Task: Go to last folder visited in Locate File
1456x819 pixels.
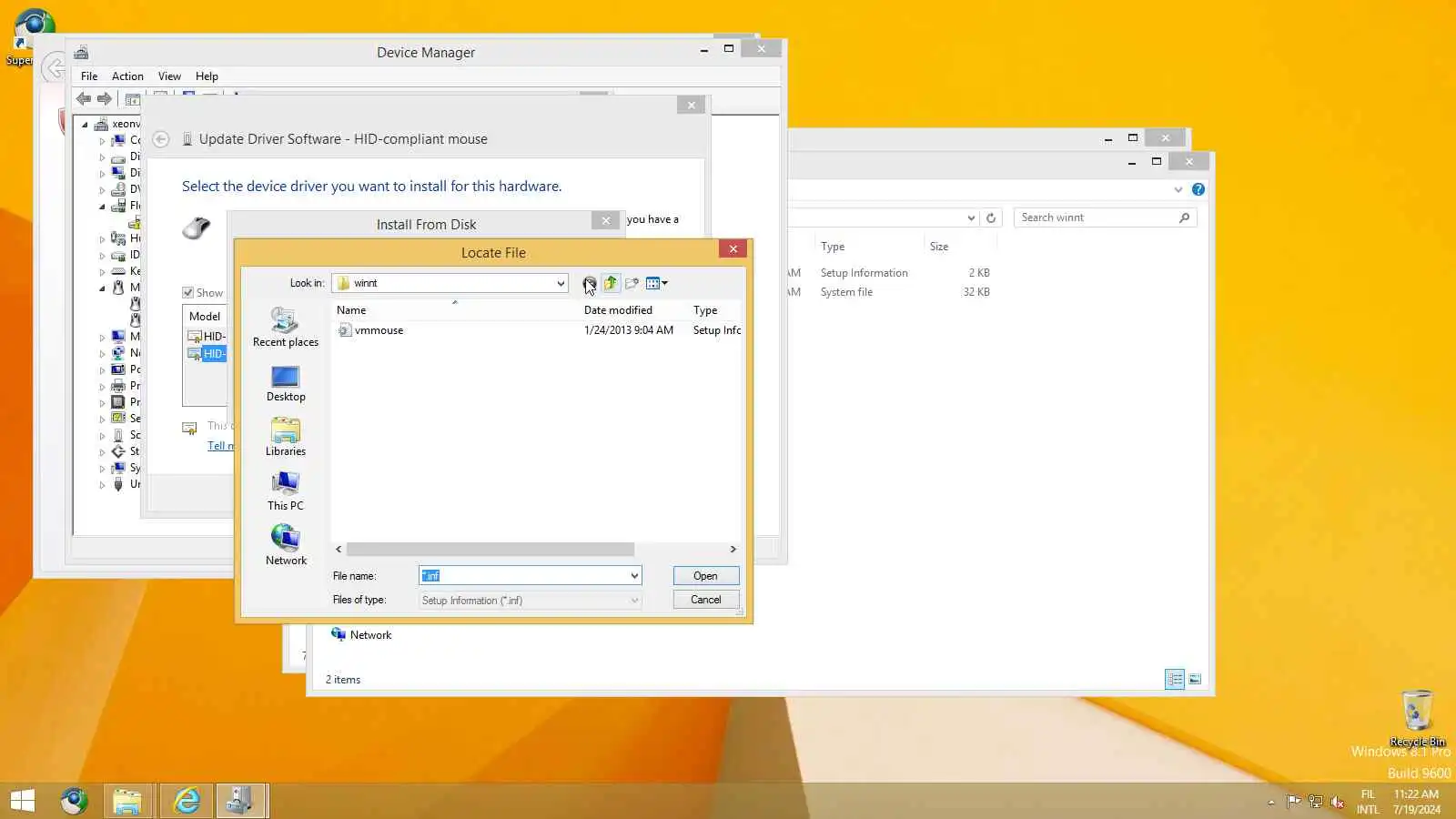Action: click(x=590, y=283)
